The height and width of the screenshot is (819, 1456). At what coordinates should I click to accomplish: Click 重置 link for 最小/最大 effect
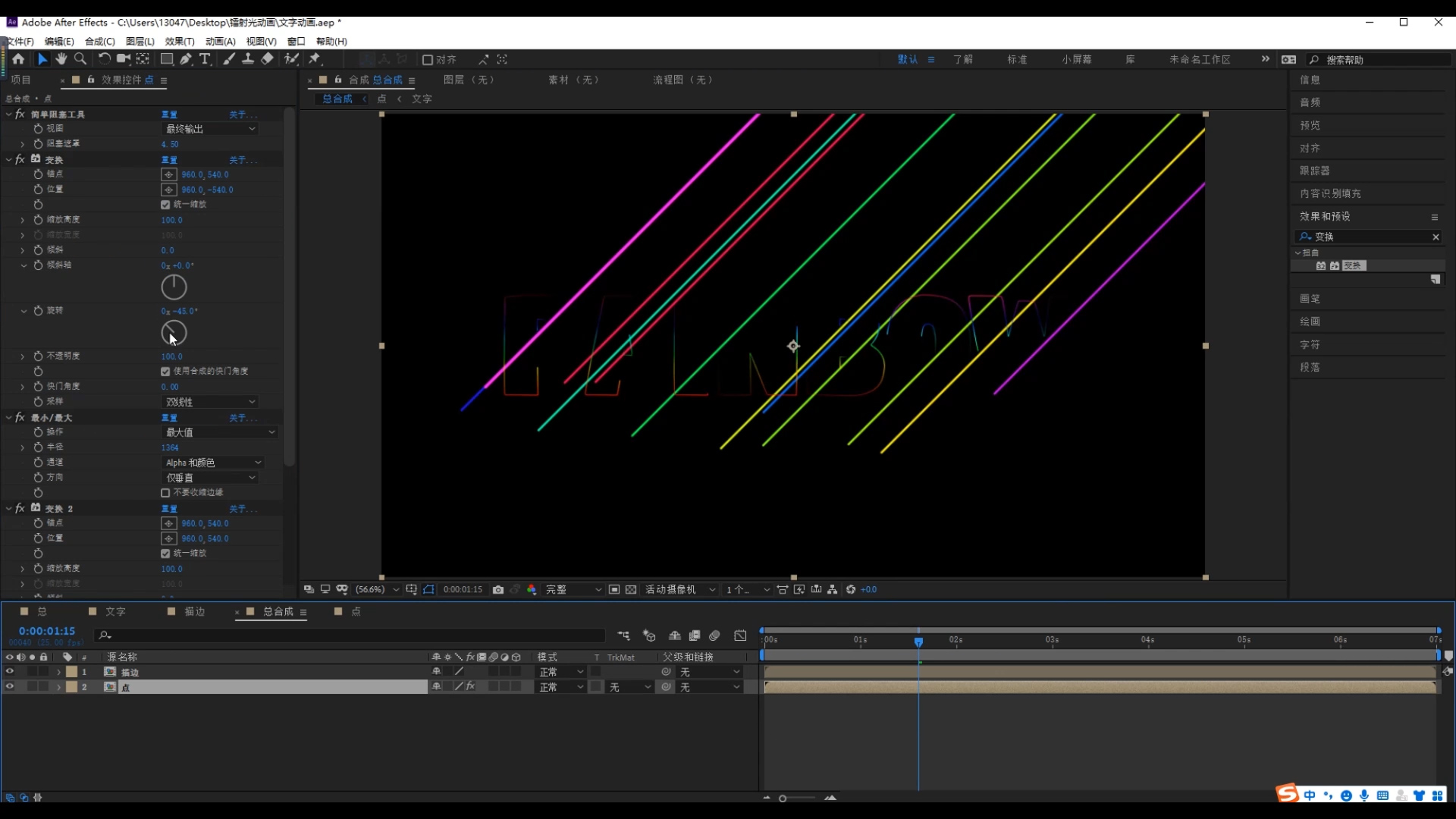click(169, 418)
